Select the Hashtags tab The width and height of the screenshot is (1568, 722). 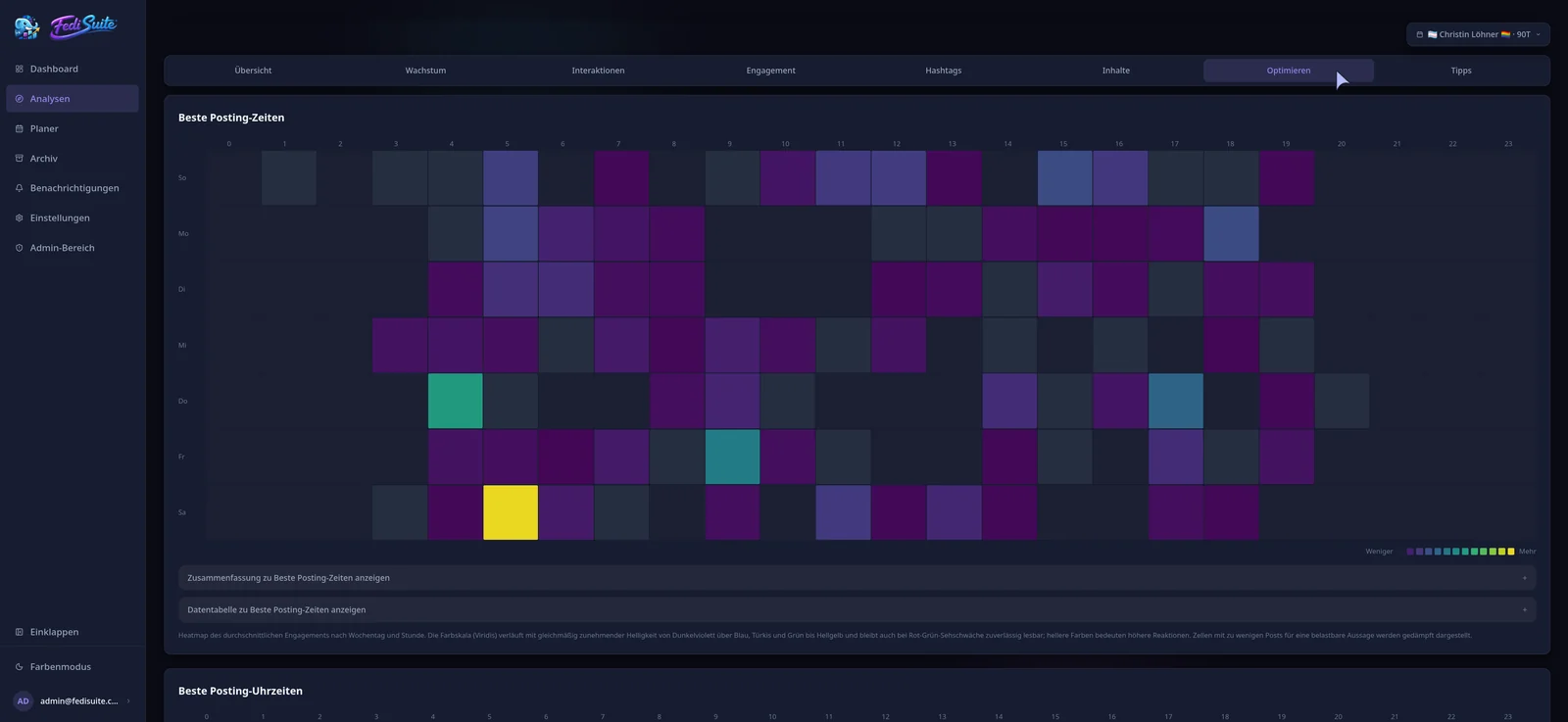pos(943,71)
